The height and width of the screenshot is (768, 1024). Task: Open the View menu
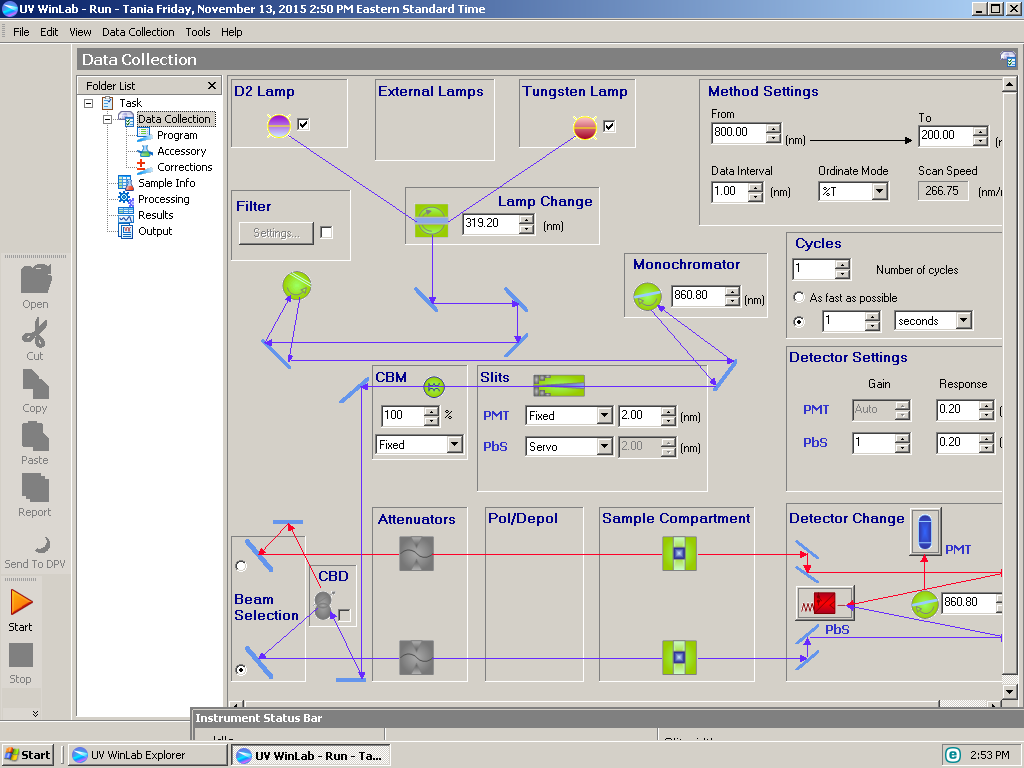tap(80, 32)
